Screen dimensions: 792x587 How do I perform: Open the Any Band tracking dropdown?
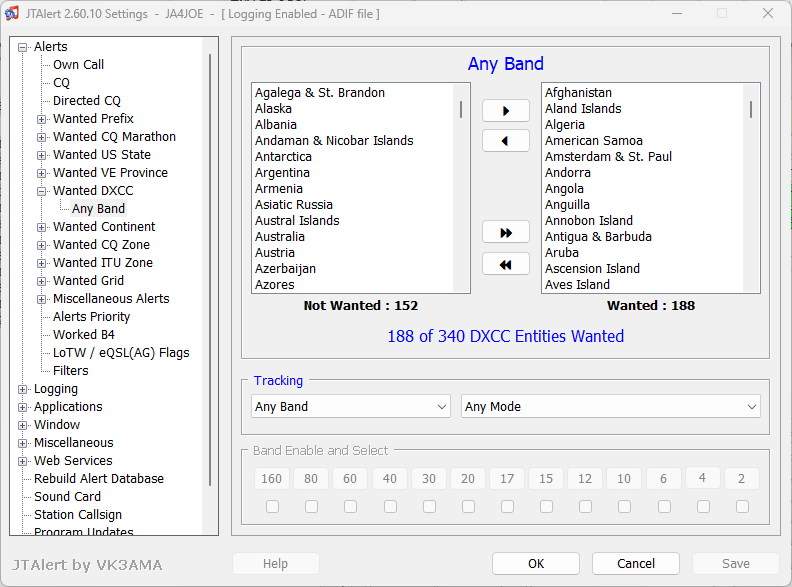point(351,407)
